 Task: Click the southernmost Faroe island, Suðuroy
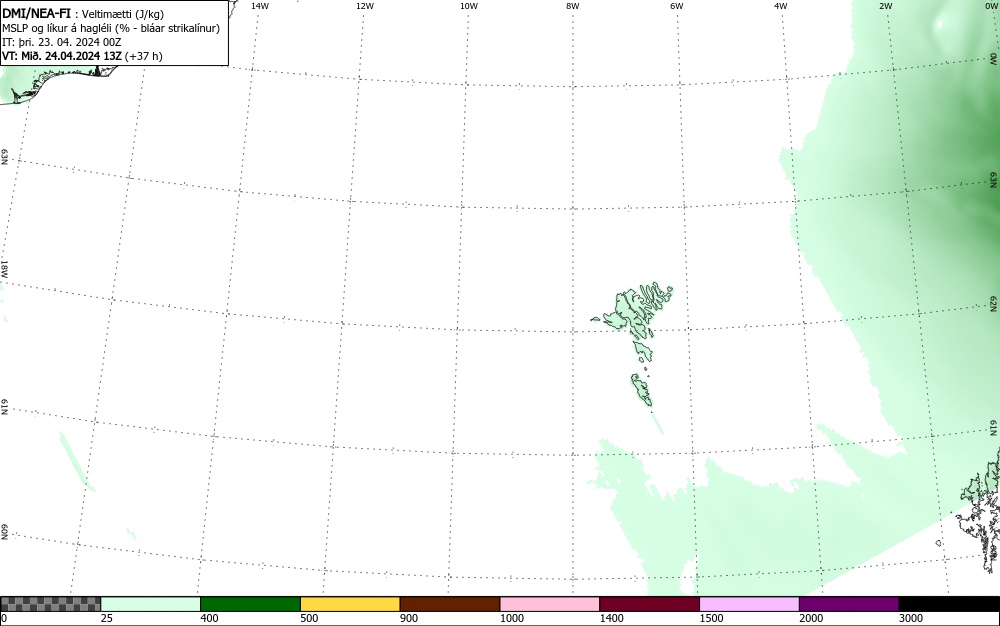click(x=642, y=390)
